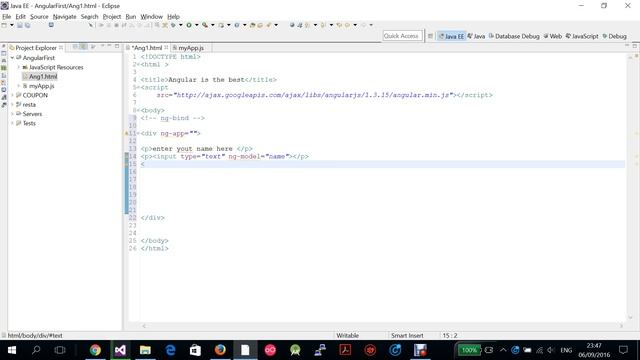Click the Debug bug toolbar icon

(x=173, y=25)
